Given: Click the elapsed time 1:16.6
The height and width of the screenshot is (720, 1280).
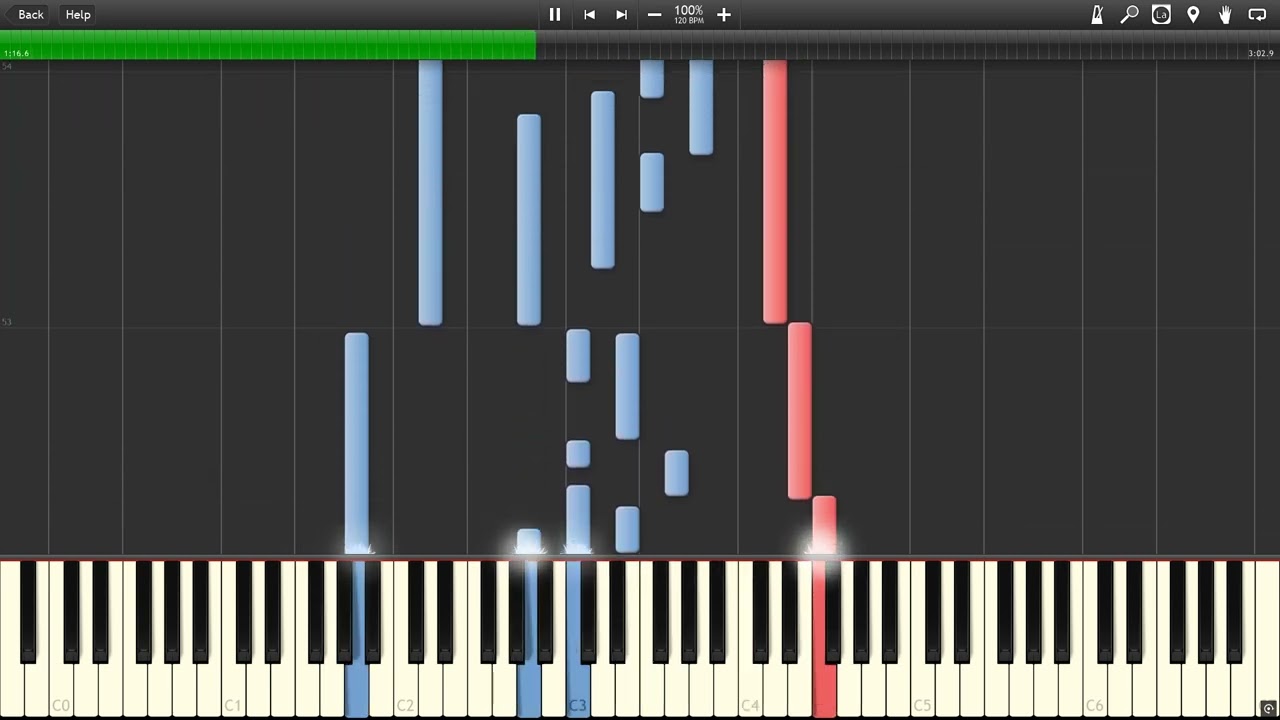Looking at the screenshot, I should coord(17,53).
